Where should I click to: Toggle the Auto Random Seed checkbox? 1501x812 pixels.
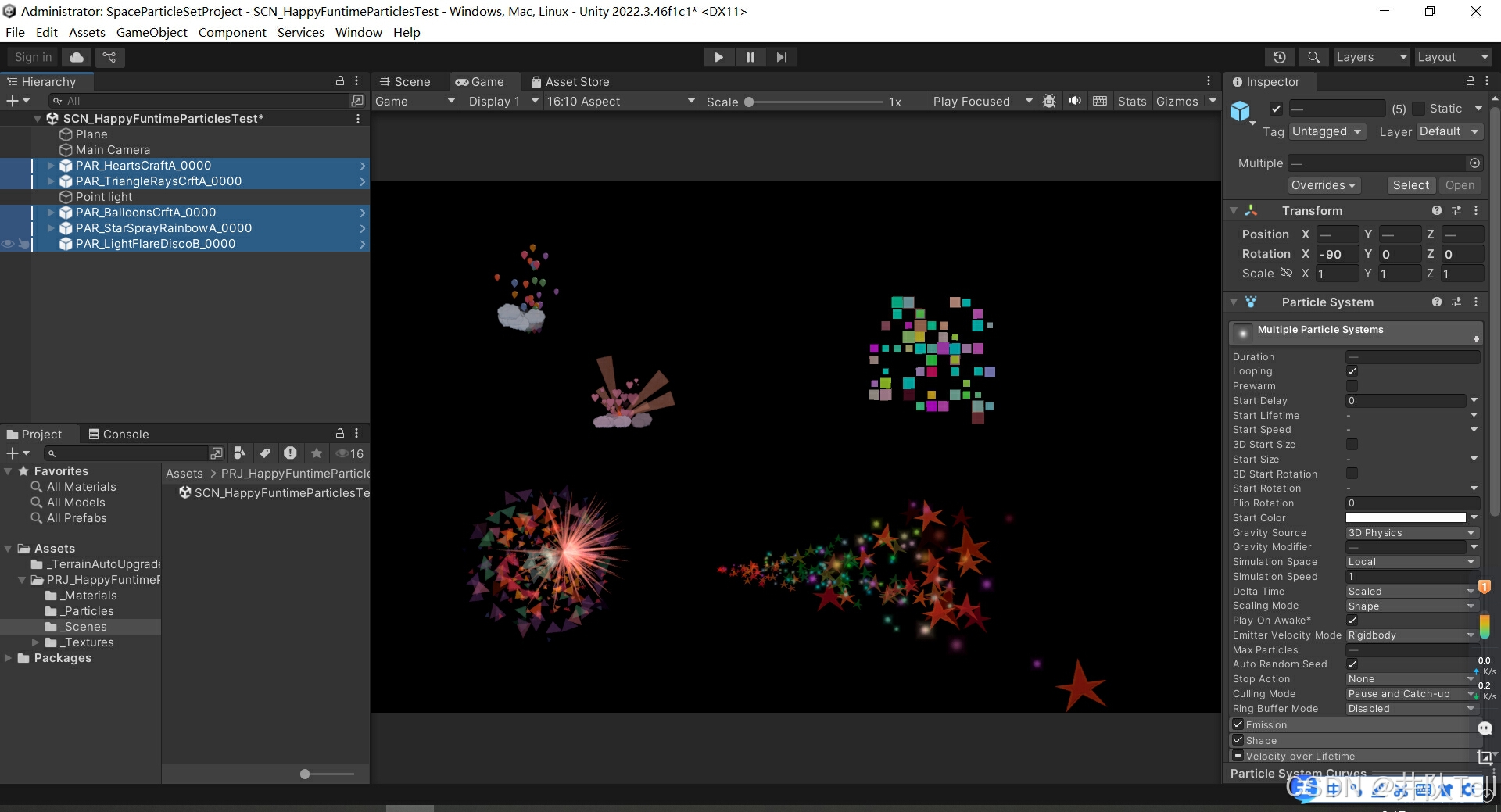(1352, 664)
